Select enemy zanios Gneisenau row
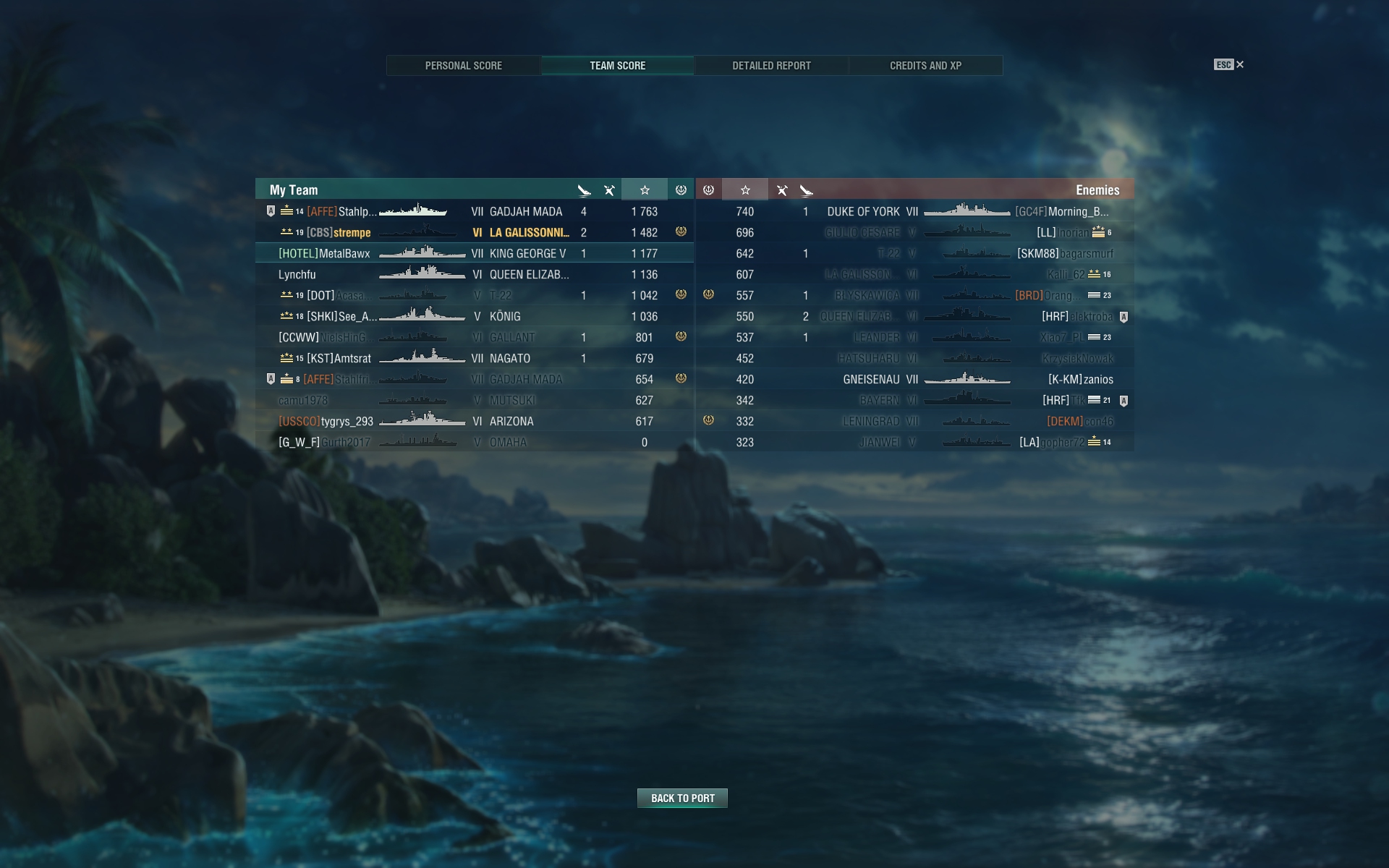Screen dimensions: 1389x868 click(915, 379)
